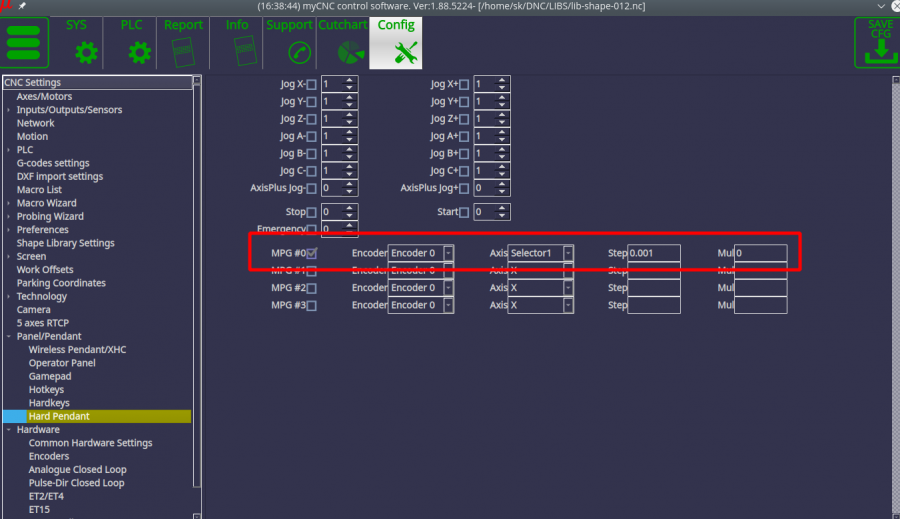Image resolution: width=900 pixels, height=519 pixels.
Task: Select the Config tab
Action: click(x=395, y=43)
